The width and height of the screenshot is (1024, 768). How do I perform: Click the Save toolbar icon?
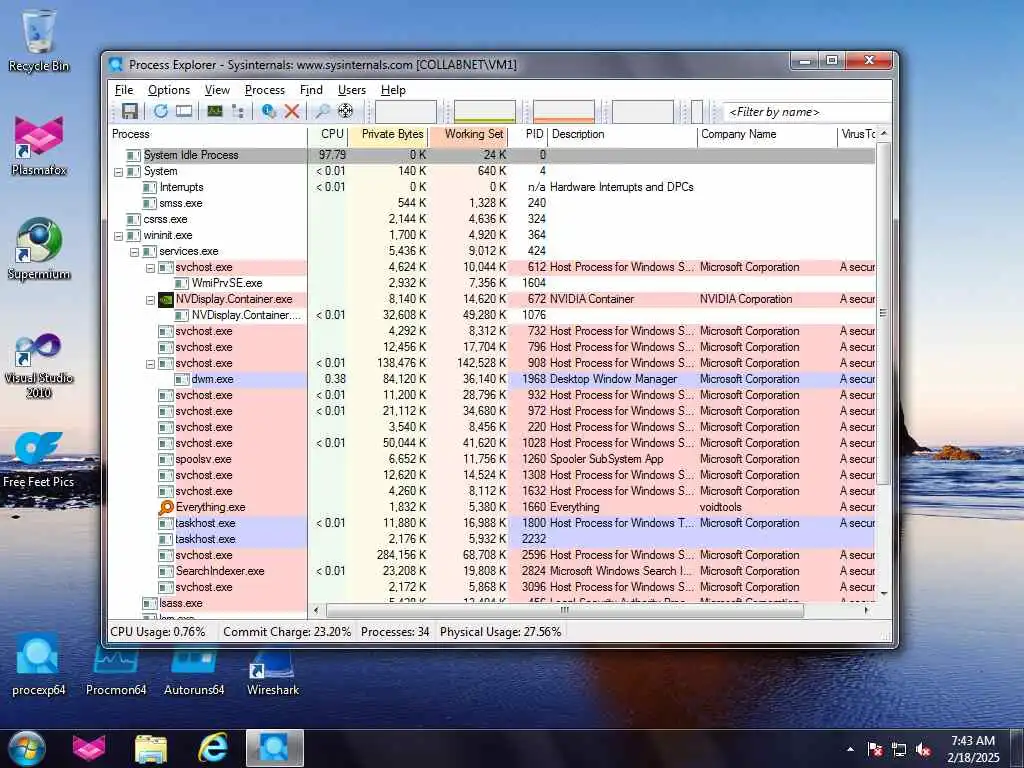click(129, 111)
